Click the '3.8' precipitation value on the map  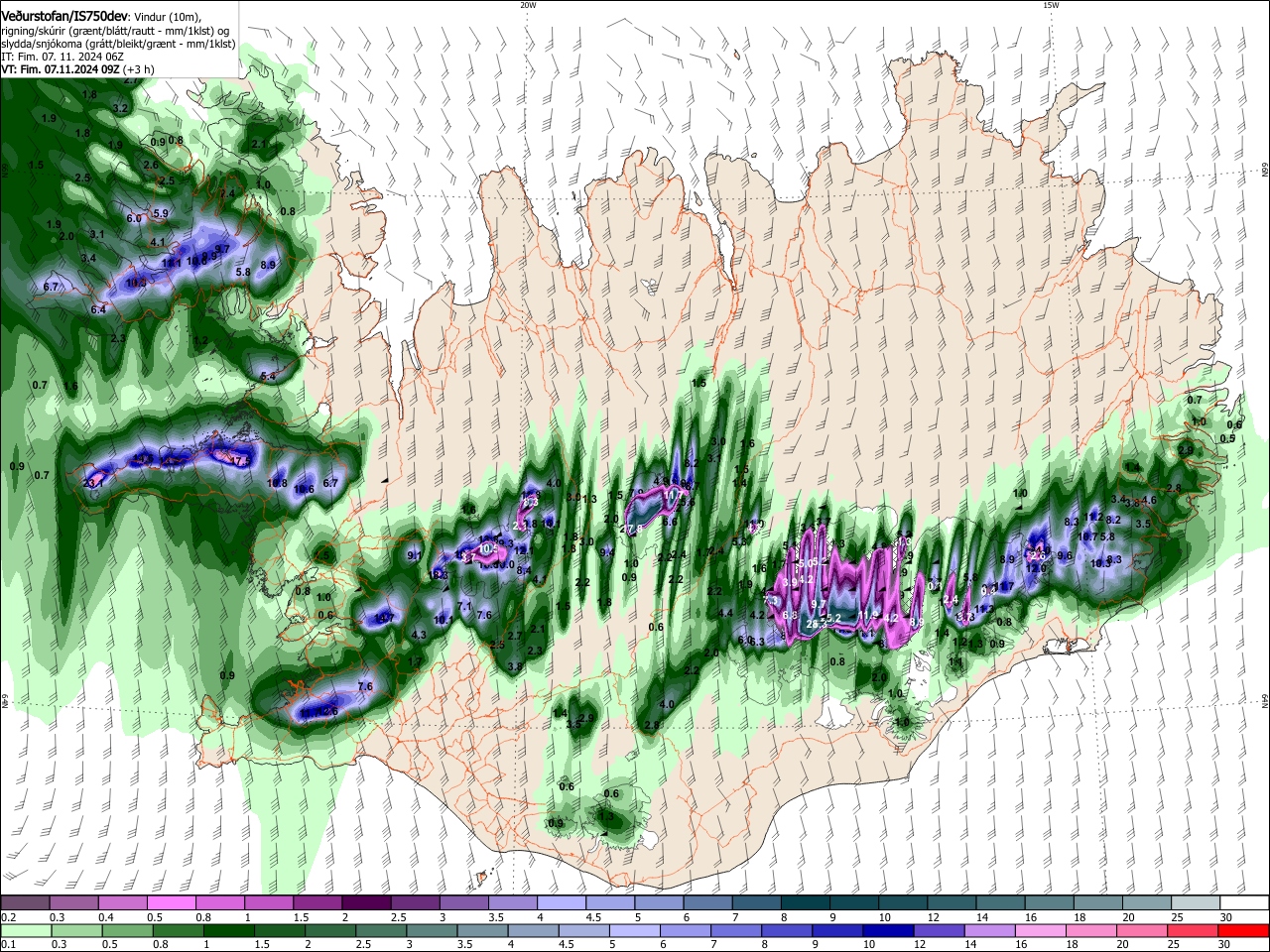pyautogui.click(x=515, y=667)
